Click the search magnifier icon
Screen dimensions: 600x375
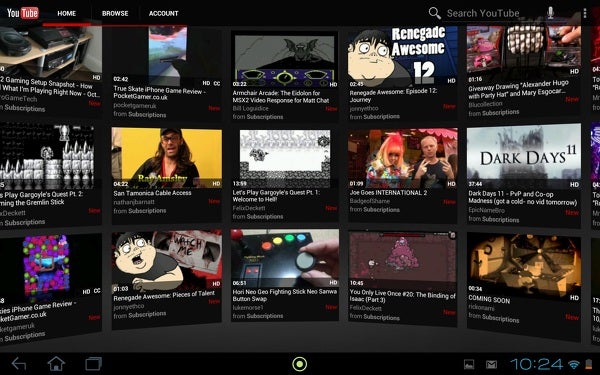tap(434, 13)
